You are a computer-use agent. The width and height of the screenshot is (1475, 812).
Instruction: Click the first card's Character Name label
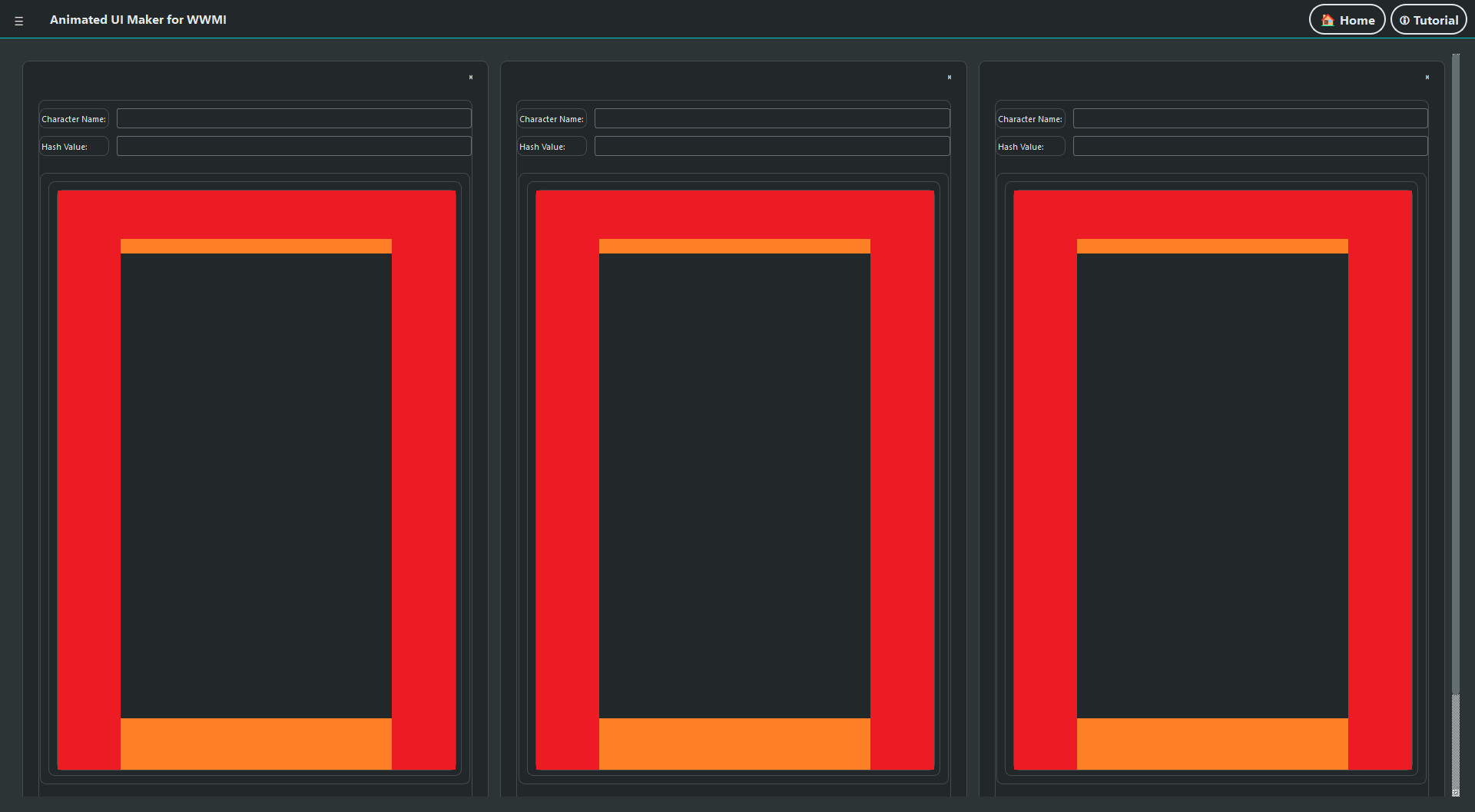[x=74, y=119]
